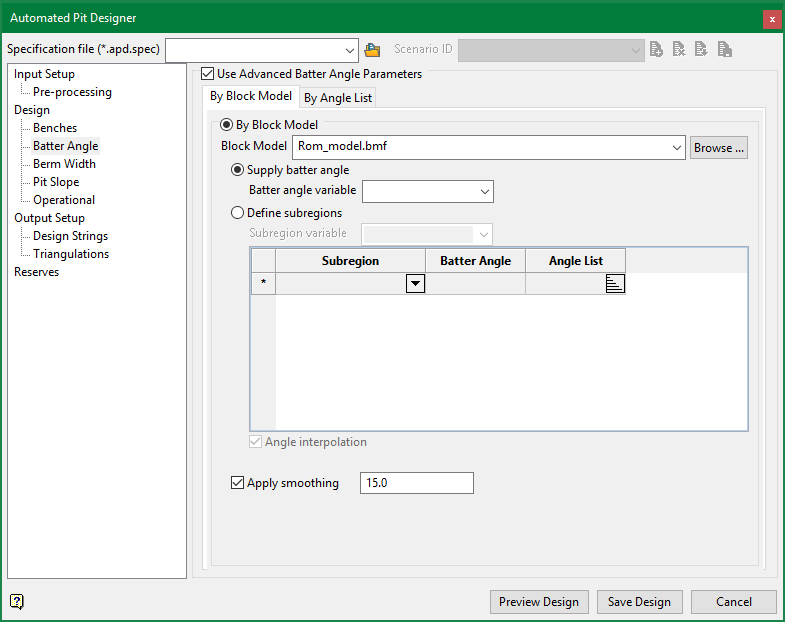Click the open specification file folder icon
Image resolution: width=785 pixels, height=622 pixels.
[x=373, y=49]
